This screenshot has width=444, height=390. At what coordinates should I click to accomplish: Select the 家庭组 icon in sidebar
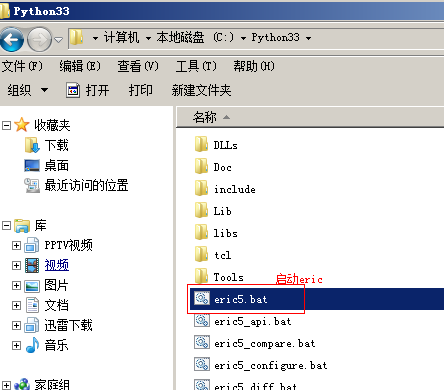click(22, 384)
